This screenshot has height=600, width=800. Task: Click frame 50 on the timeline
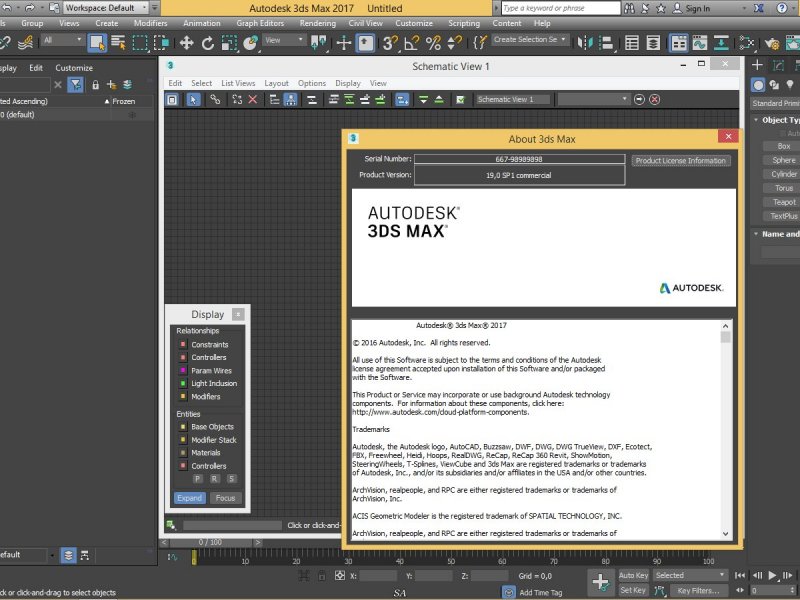click(x=451, y=561)
